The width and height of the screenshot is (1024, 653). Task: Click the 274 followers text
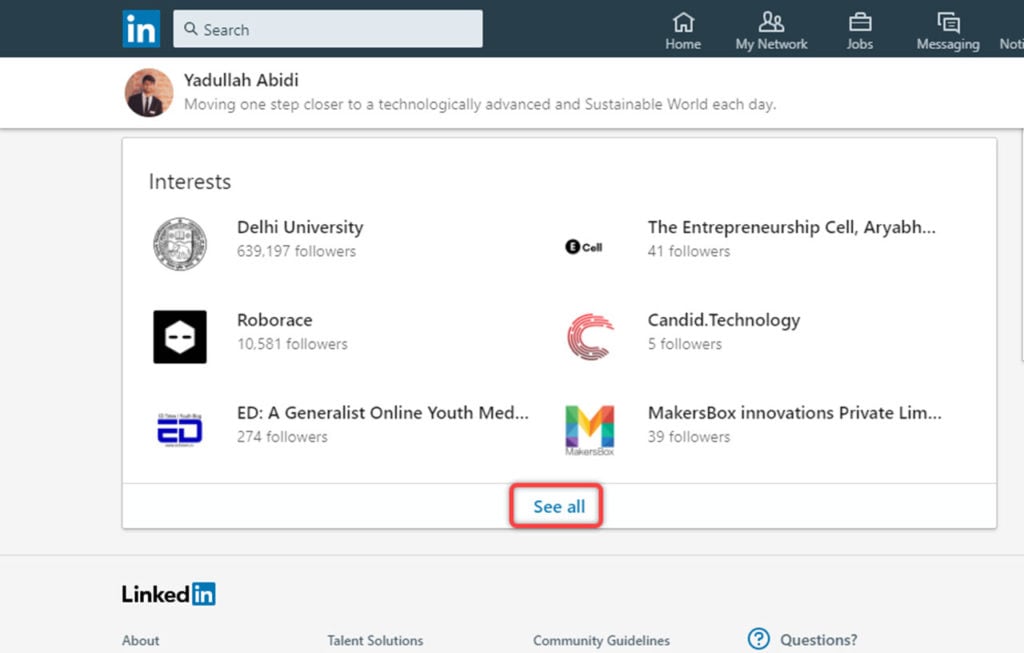pos(282,437)
